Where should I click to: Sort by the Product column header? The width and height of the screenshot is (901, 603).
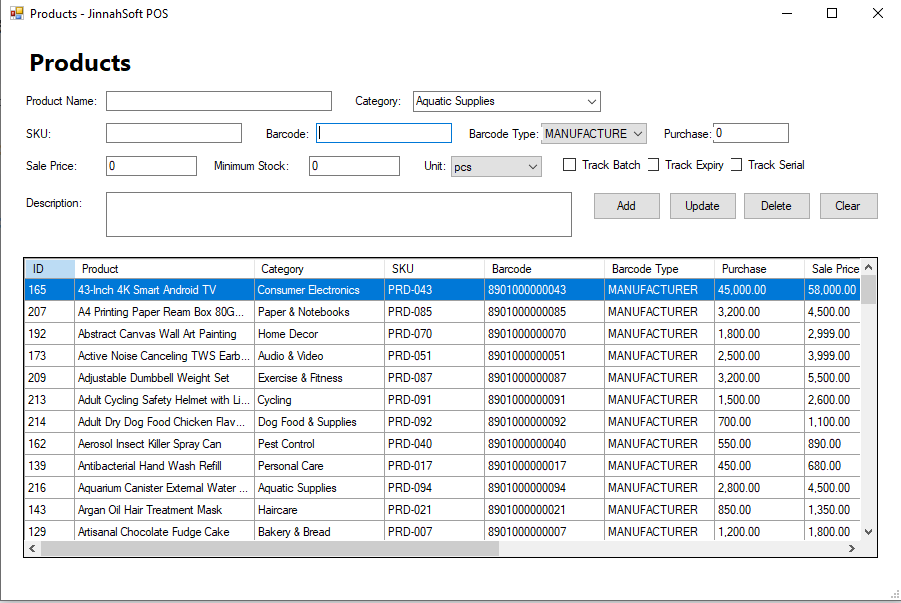click(164, 269)
